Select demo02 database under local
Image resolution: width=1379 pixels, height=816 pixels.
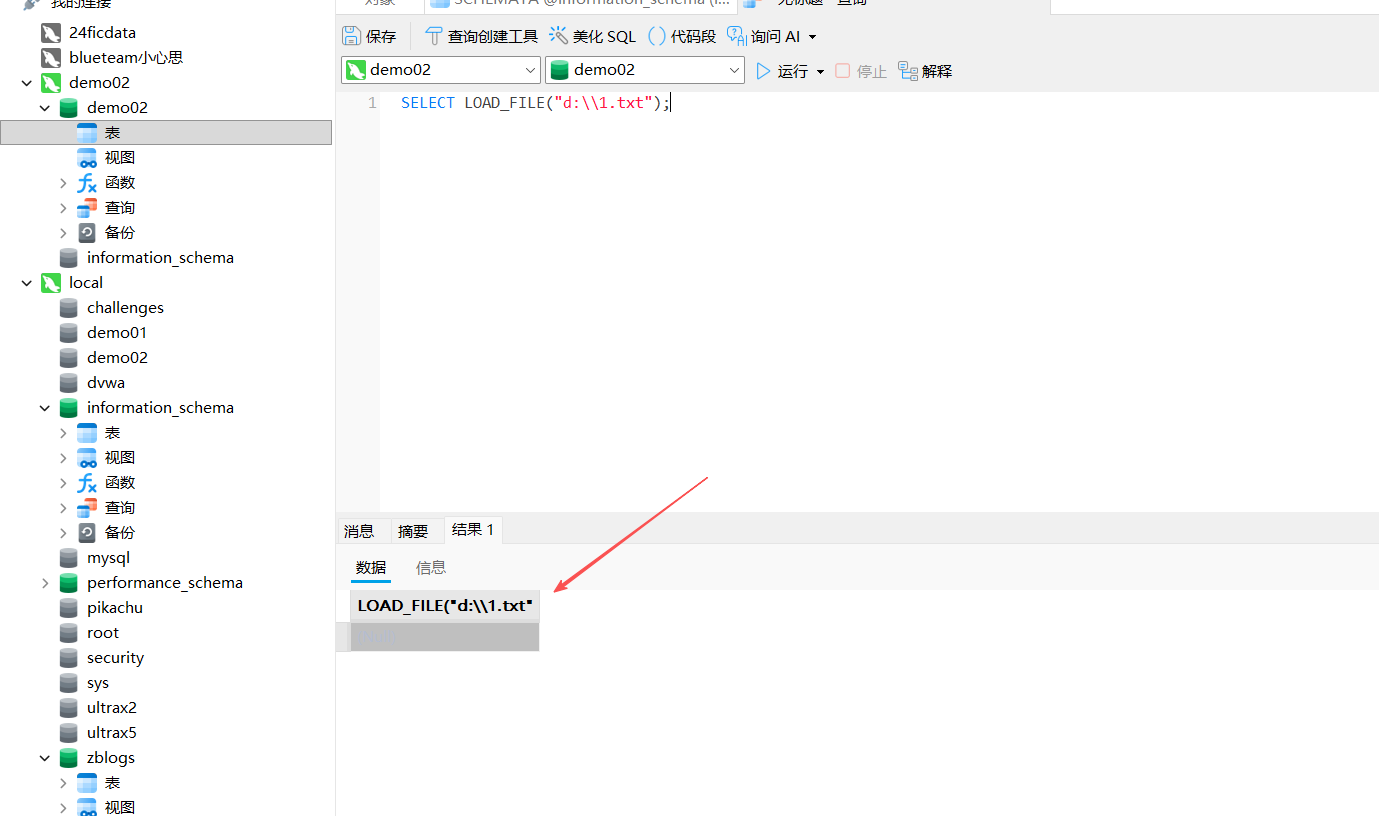click(x=117, y=358)
